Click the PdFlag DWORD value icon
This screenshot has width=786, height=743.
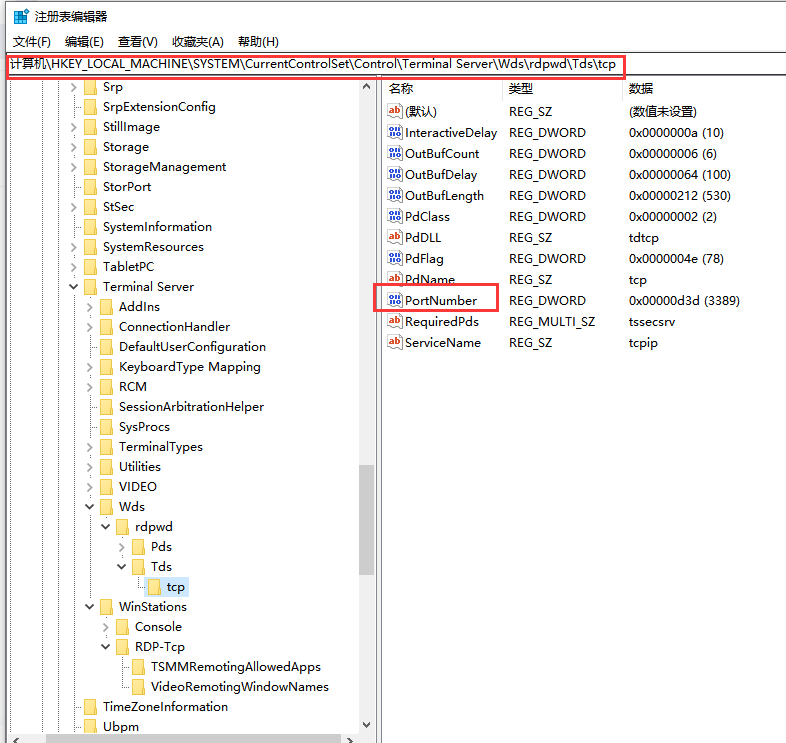pyautogui.click(x=395, y=258)
